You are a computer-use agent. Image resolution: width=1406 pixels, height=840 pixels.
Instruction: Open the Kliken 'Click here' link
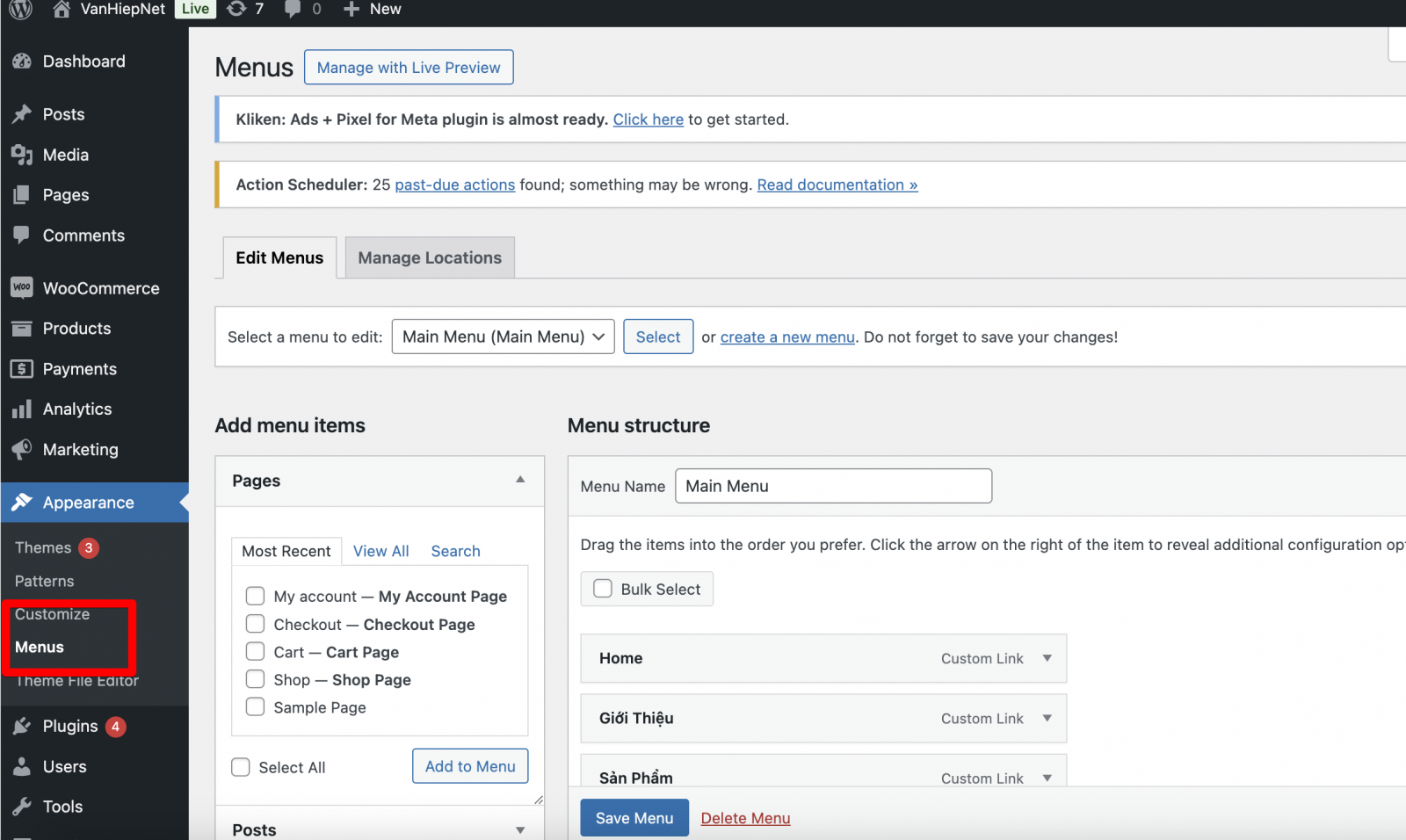[x=649, y=119]
